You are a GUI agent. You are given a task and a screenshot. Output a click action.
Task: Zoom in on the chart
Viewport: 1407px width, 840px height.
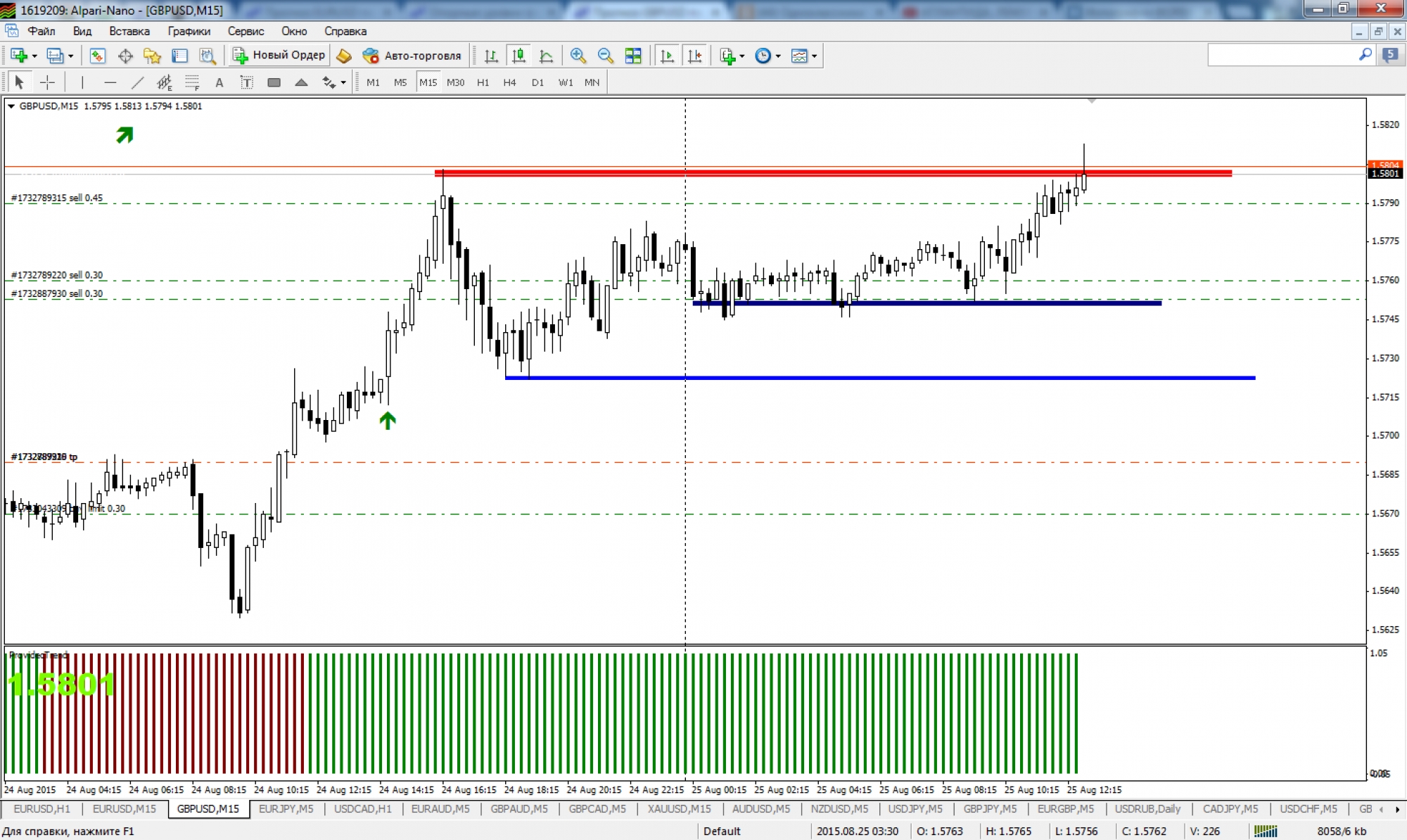[578, 56]
